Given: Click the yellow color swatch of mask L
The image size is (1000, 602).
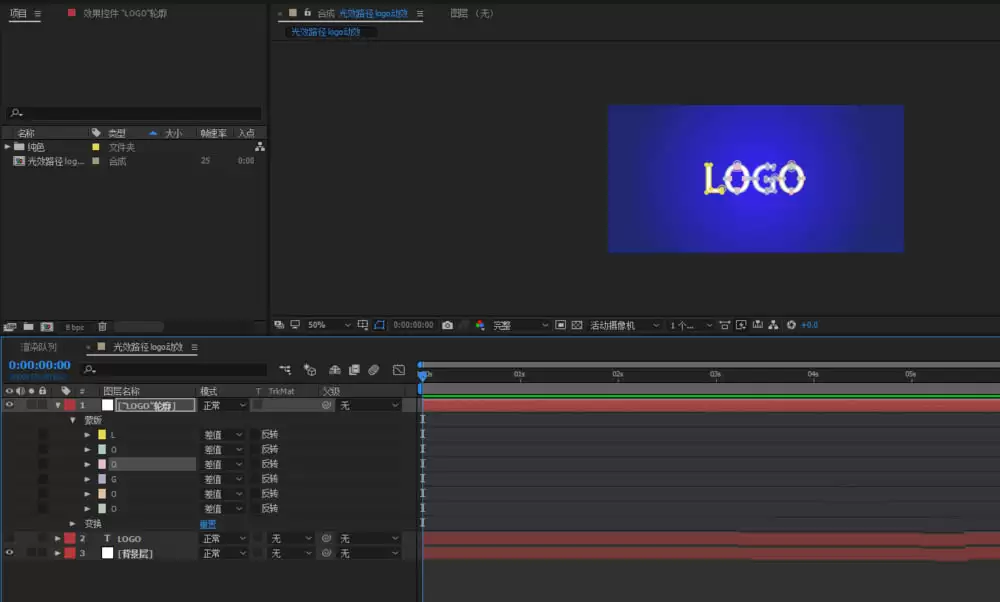Looking at the screenshot, I should point(102,434).
